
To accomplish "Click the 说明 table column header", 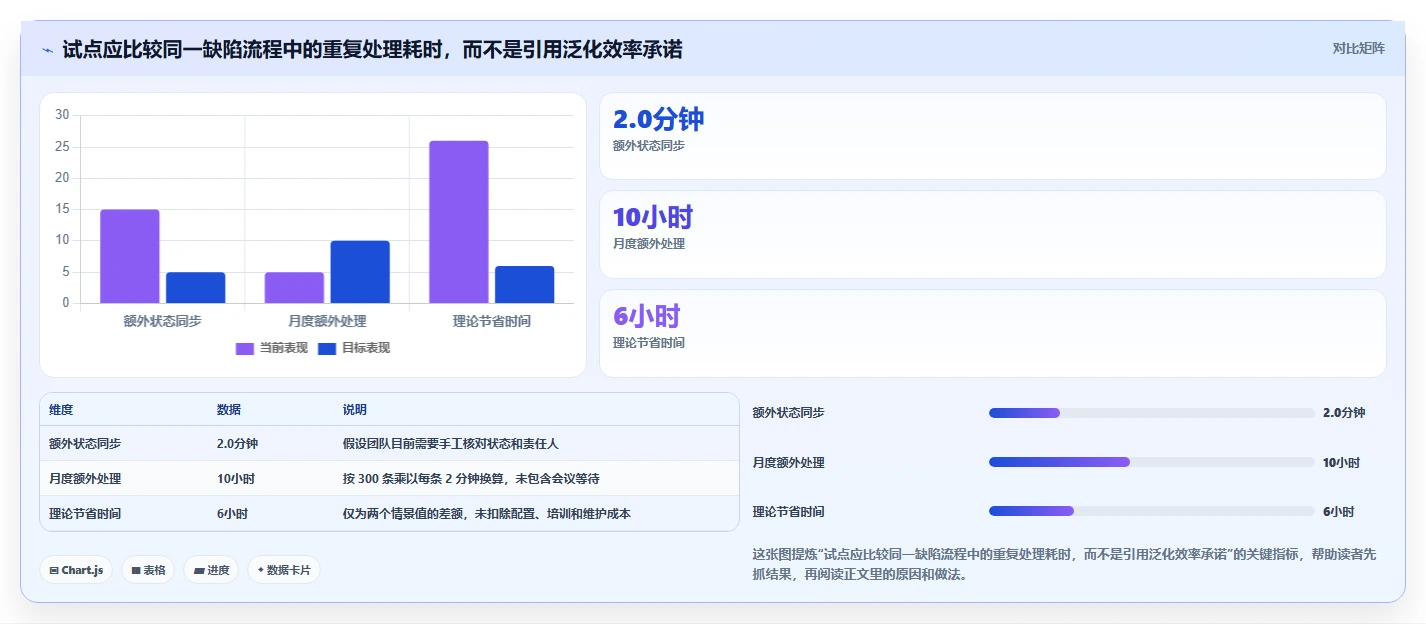I will 355,410.
